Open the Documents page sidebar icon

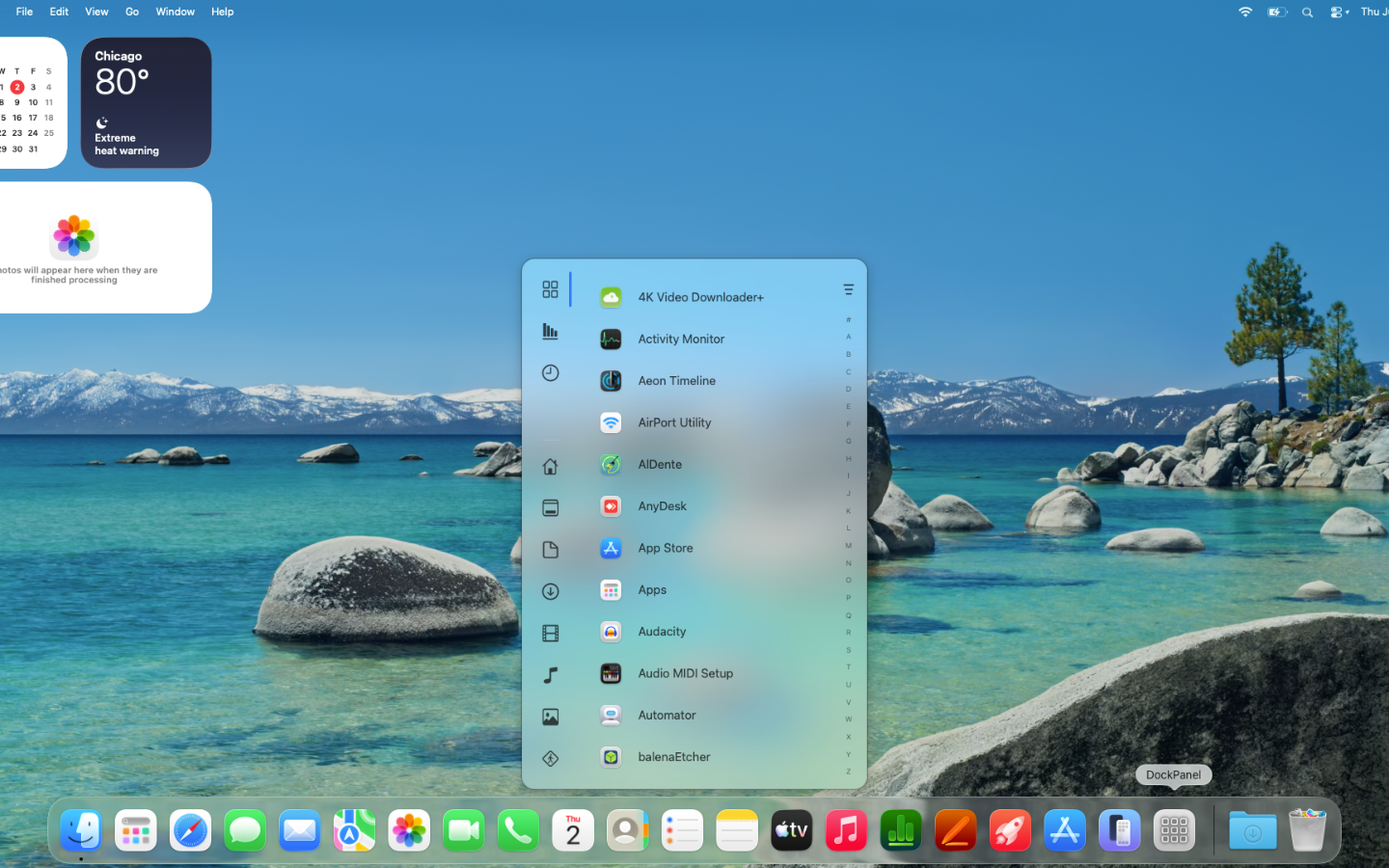(550, 550)
